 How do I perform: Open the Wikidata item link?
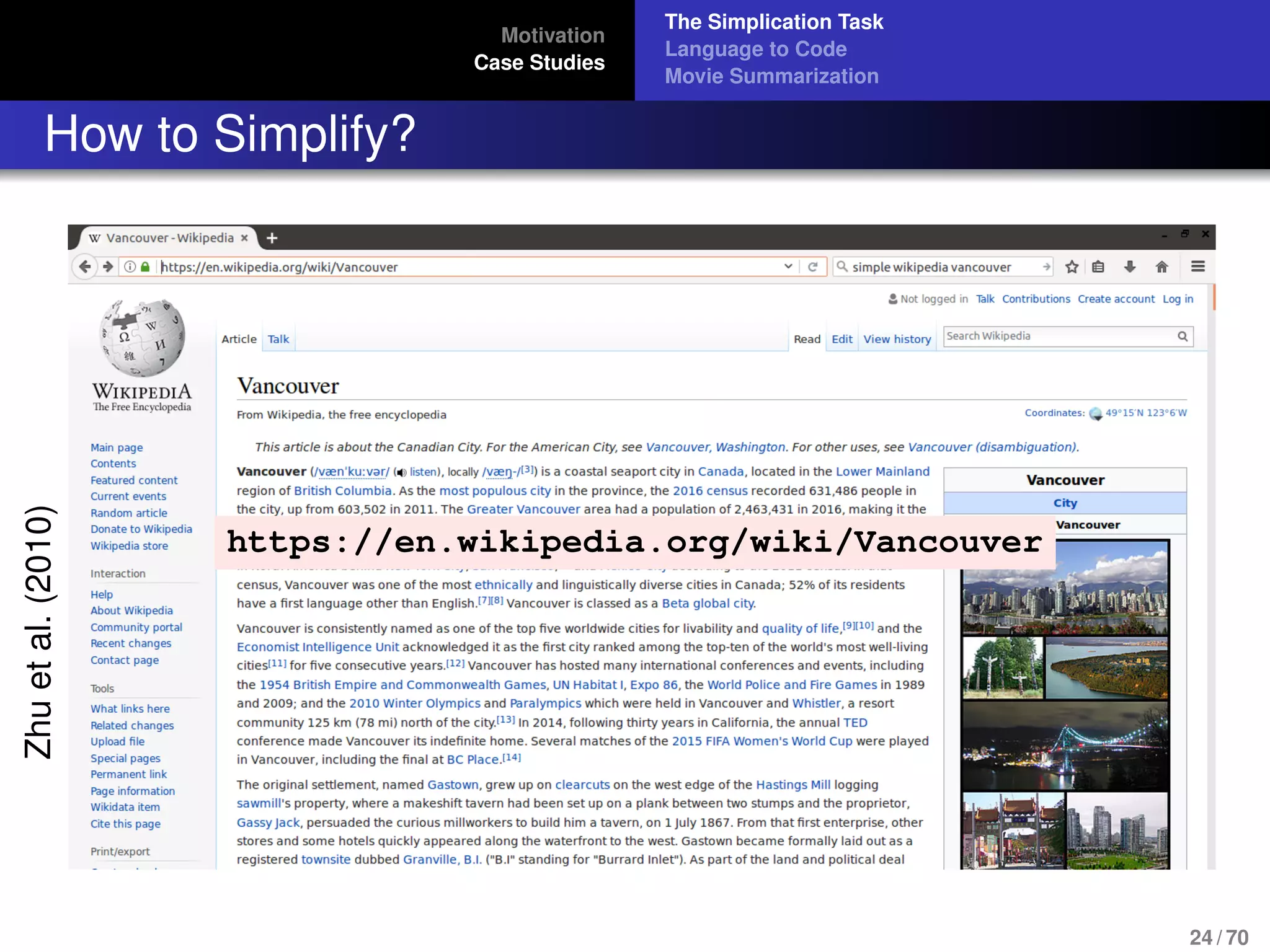pos(125,807)
